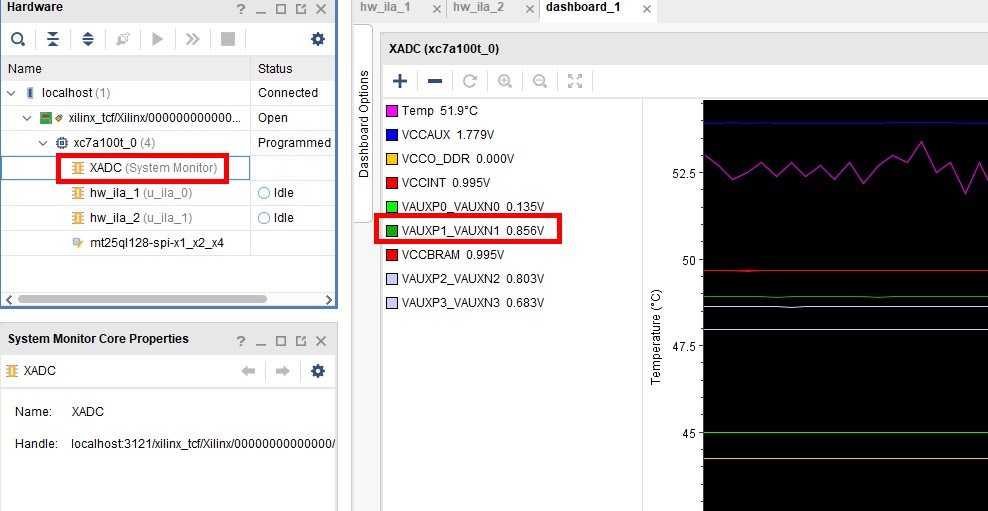The width and height of the screenshot is (988, 511).
Task: Select XADC (System Monitor) in hardware tree
Action: [153, 168]
